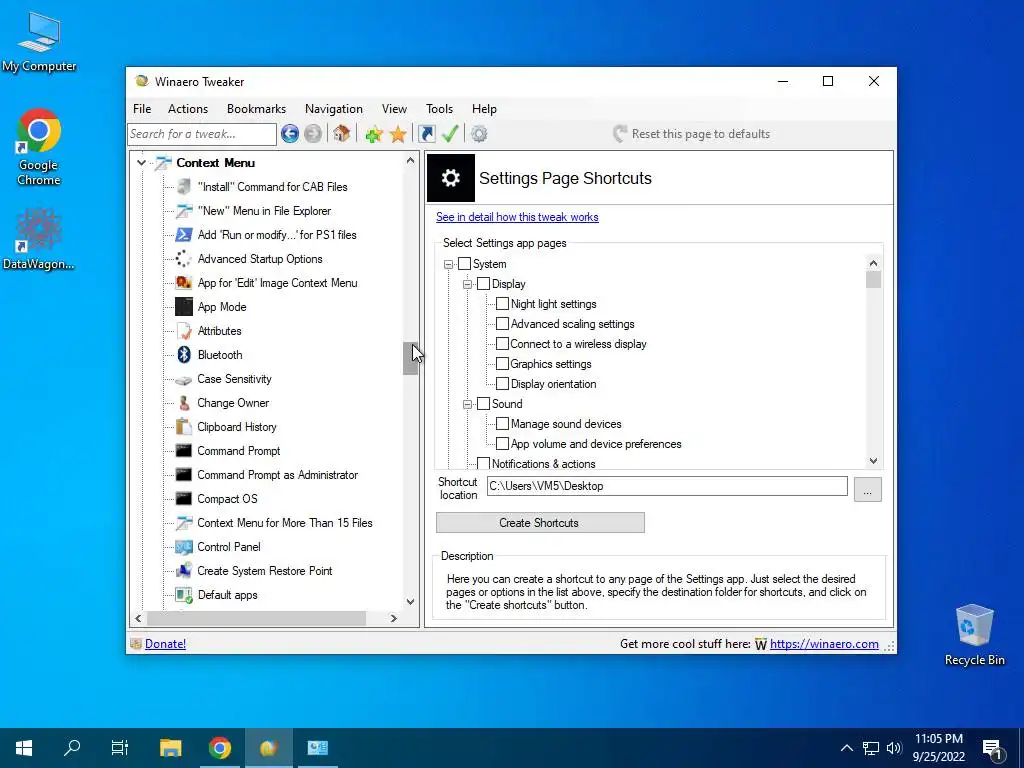Image resolution: width=1024 pixels, height=768 pixels.
Task: Click the Bluetooth icon in the tree
Action: (x=184, y=355)
